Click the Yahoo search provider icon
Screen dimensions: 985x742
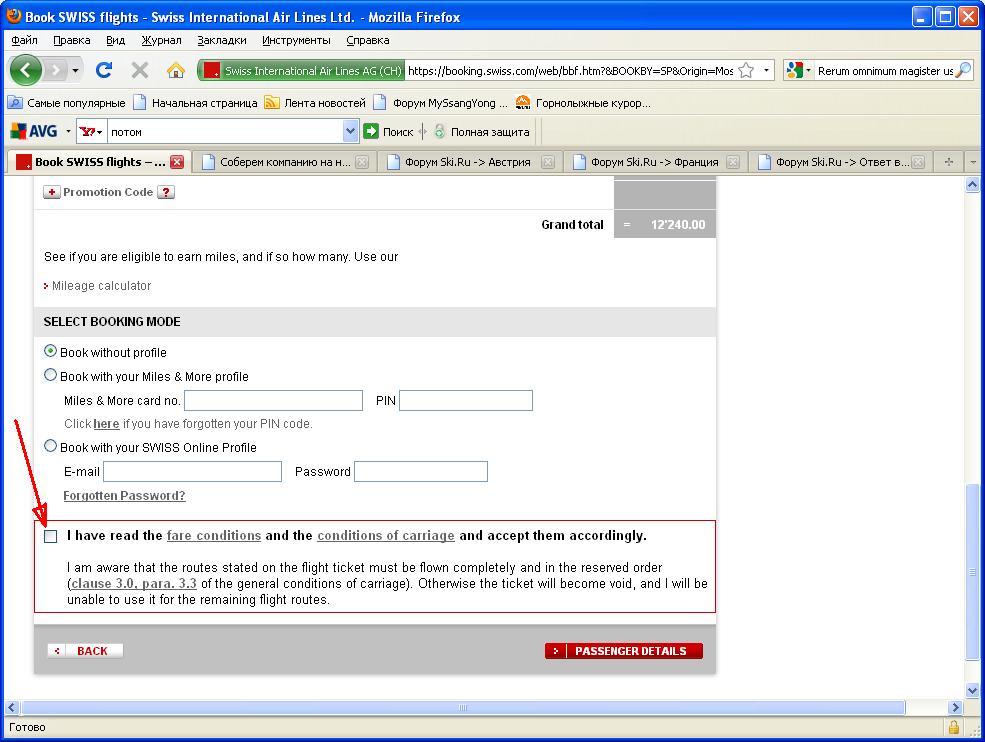pos(87,132)
